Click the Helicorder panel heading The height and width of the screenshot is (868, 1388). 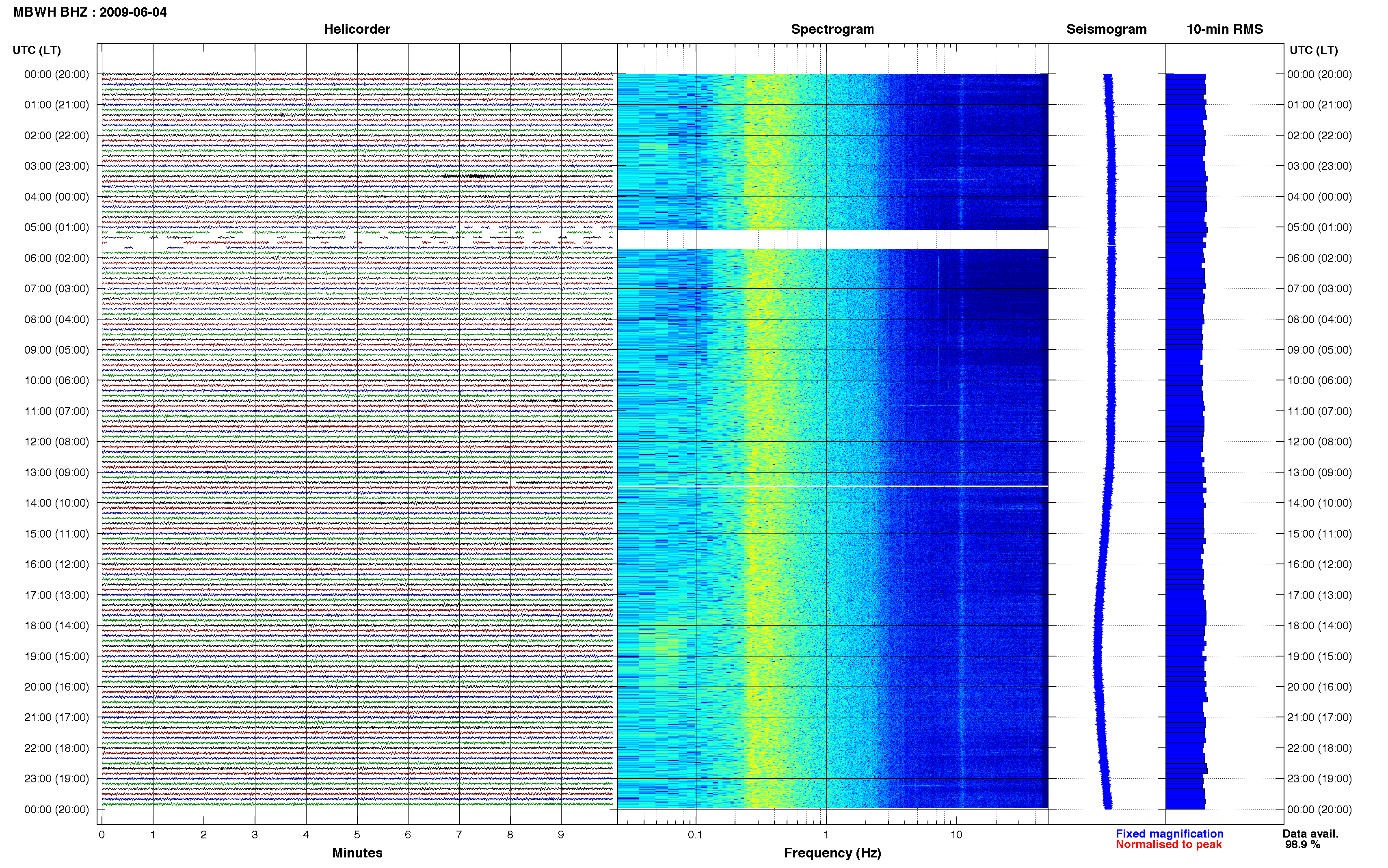pos(357,29)
